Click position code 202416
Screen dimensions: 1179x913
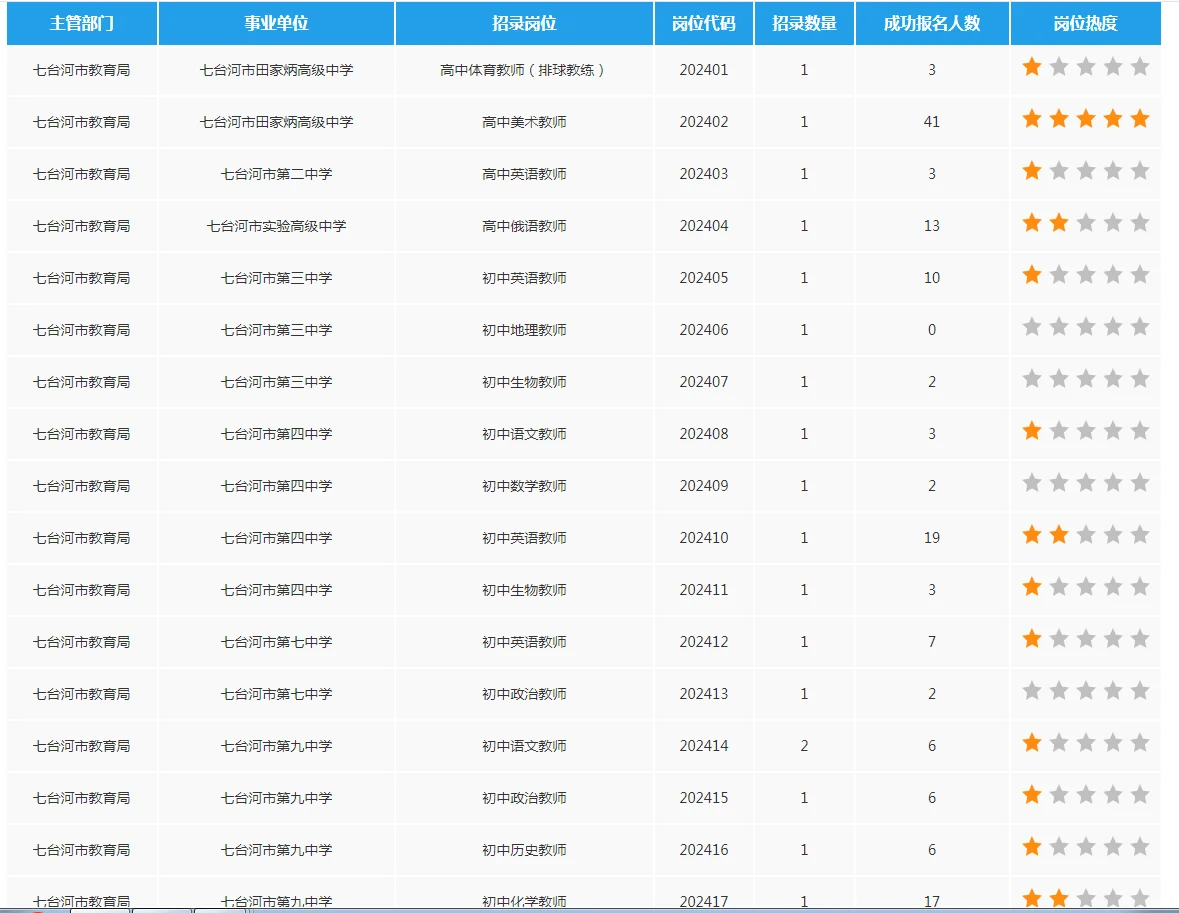pyautogui.click(x=704, y=850)
